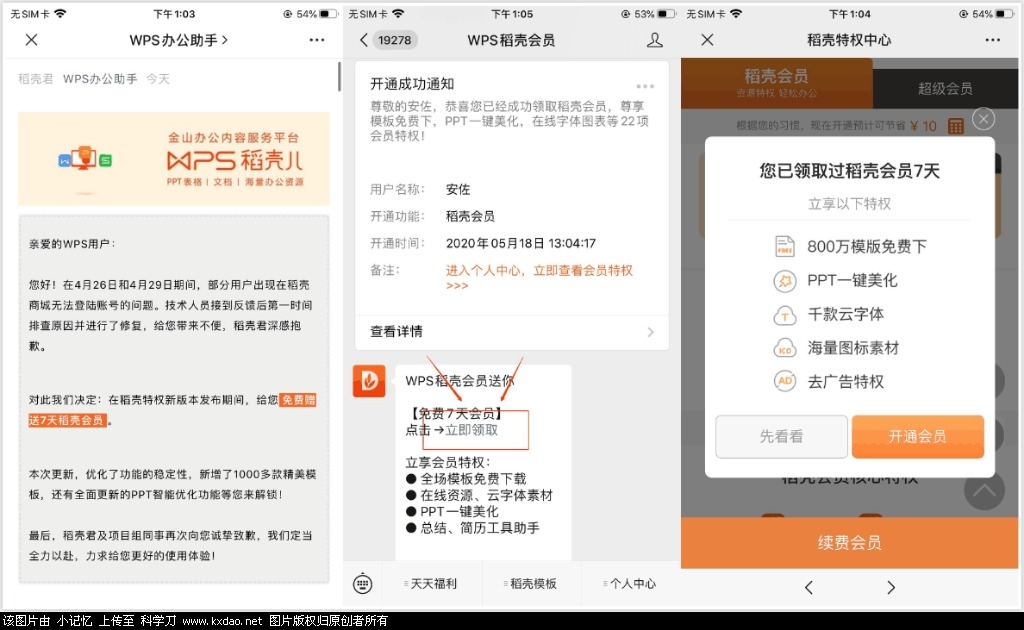The width and height of the screenshot is (1024, 630).
Task: Go back using the 19278 back button
Action: pyautogui.click(x=388, y=40)
